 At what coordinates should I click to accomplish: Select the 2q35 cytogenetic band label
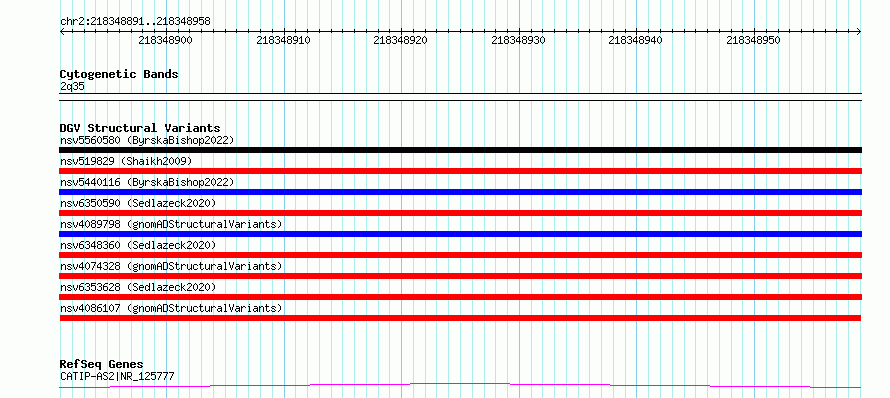coord(72,86)
